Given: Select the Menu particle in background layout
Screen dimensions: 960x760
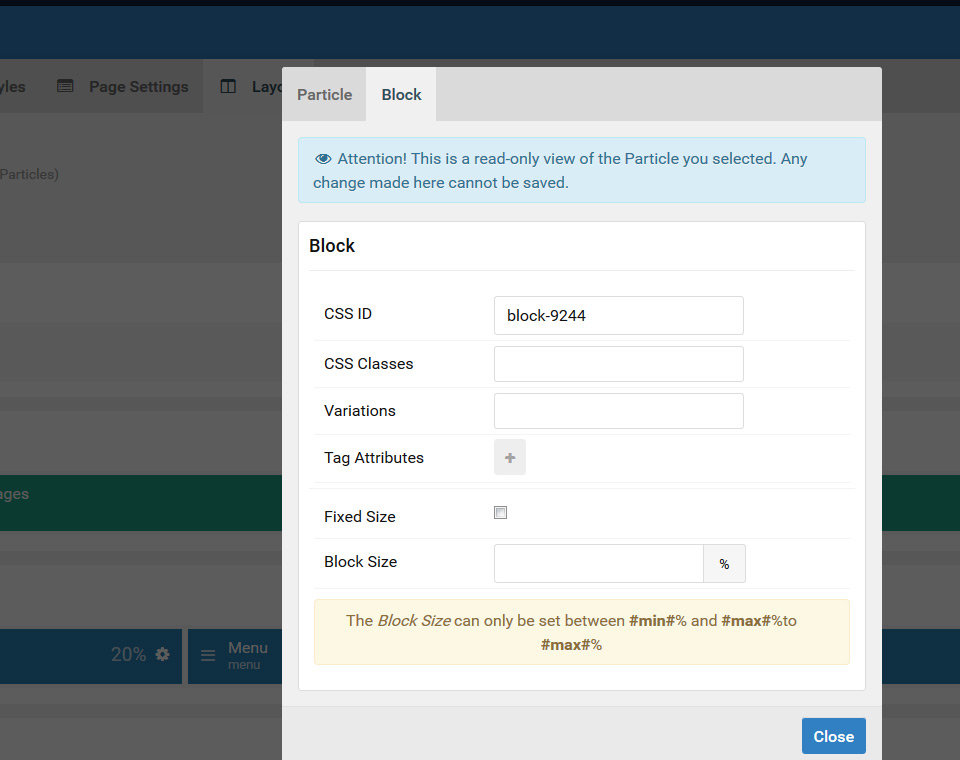Looking at the screenshot, I should tap(235, 656).
